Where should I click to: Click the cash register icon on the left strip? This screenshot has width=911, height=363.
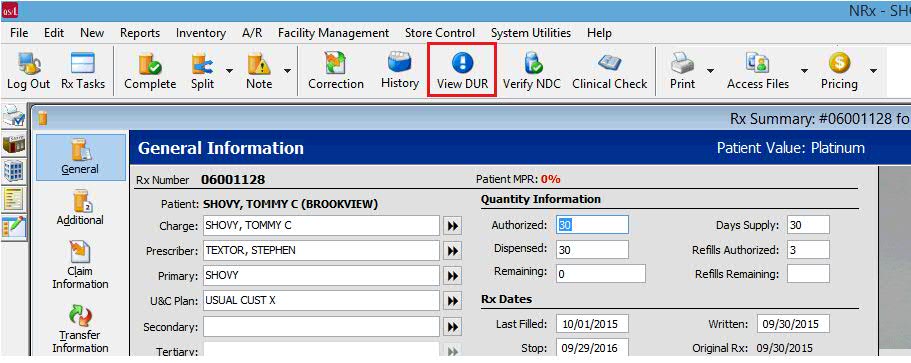(13, 143)
